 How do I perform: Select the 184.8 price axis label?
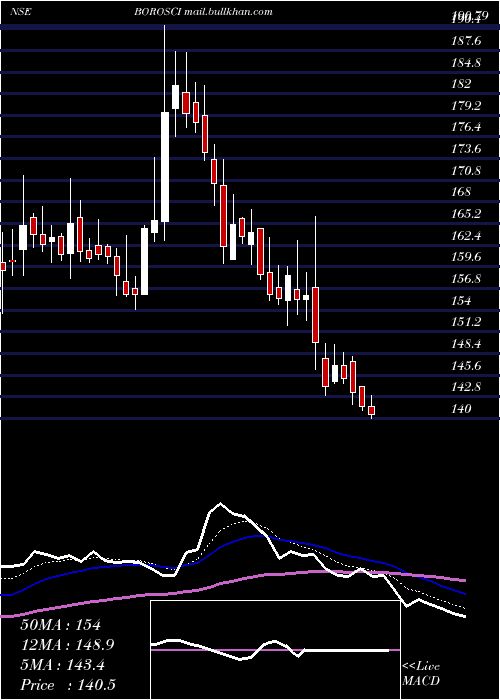466,62
